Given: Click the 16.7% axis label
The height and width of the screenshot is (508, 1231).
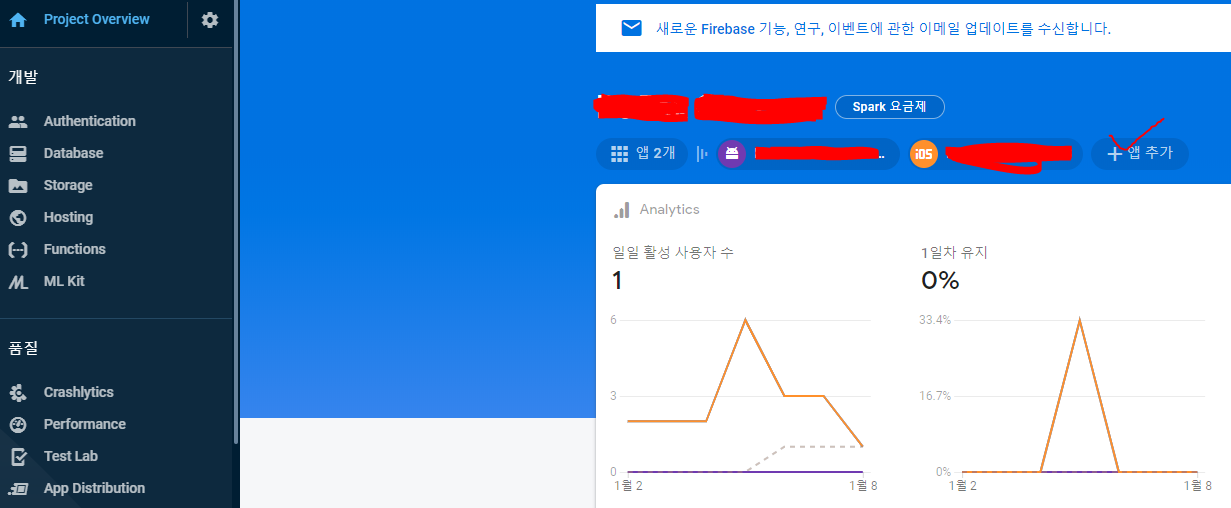Looking at the screenshot, I should (935, 396).
